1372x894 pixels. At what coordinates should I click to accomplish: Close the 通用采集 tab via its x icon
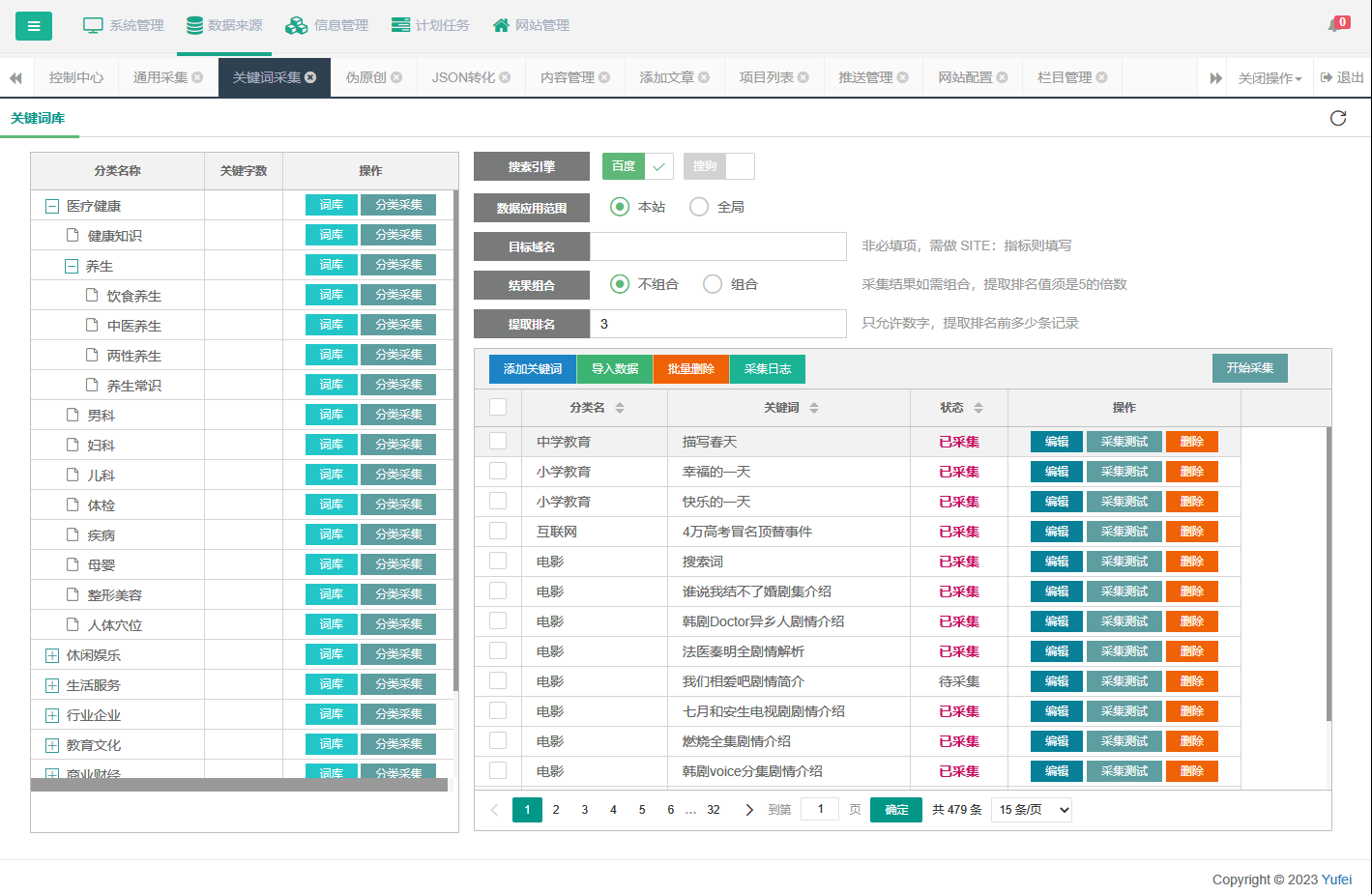(x=197, y=77)
